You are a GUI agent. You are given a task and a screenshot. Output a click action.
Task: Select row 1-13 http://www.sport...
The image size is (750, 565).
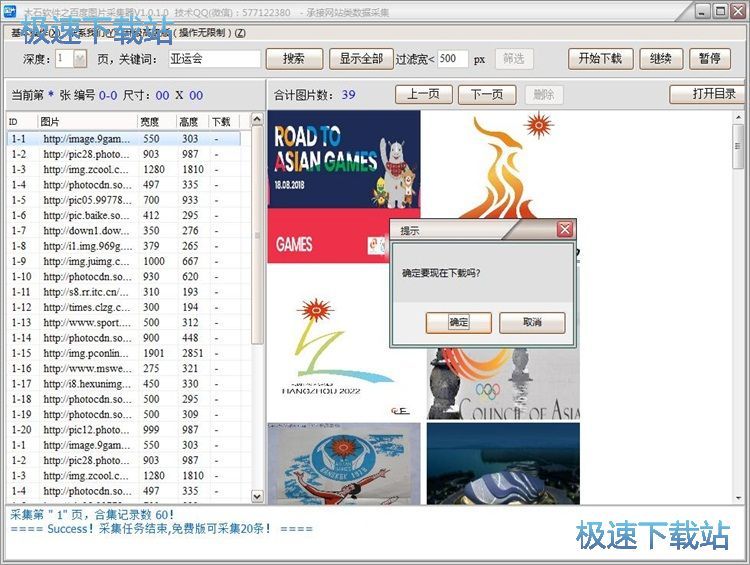(124, 322)
